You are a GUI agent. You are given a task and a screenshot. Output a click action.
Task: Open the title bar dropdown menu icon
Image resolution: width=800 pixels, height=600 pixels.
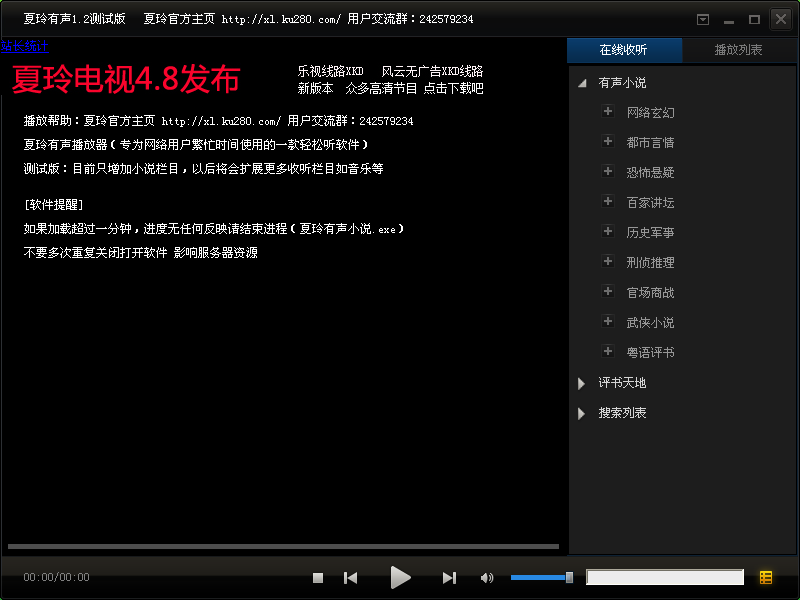pos(703,19)
